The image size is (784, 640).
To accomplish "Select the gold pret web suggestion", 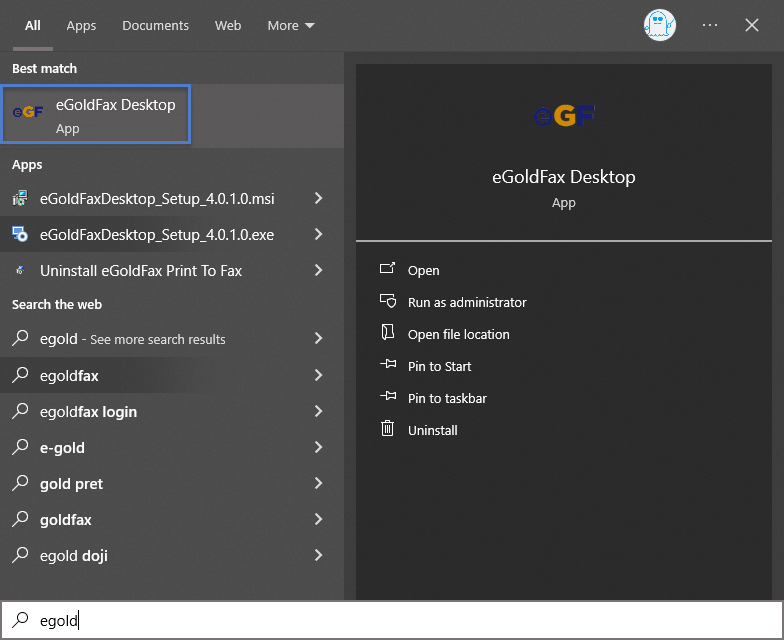I will [172, 483].
